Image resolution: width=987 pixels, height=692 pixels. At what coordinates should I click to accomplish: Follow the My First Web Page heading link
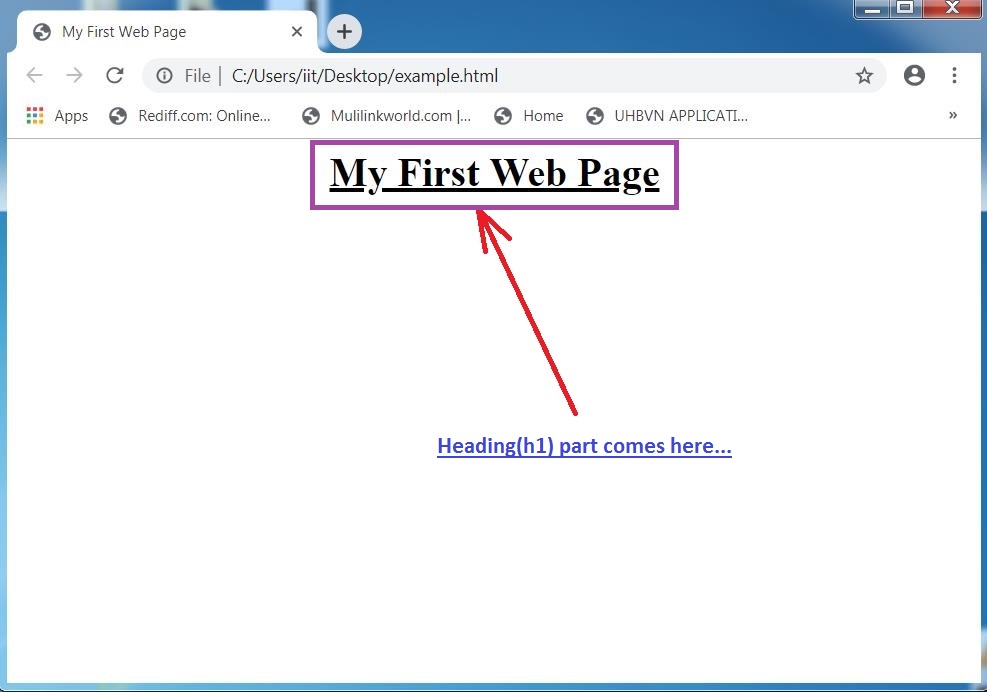coord(494,172)
